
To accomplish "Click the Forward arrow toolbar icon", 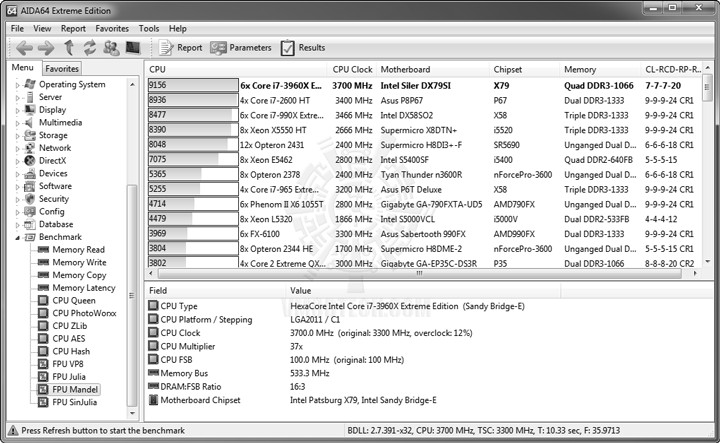I will click(x=45, y=47).
